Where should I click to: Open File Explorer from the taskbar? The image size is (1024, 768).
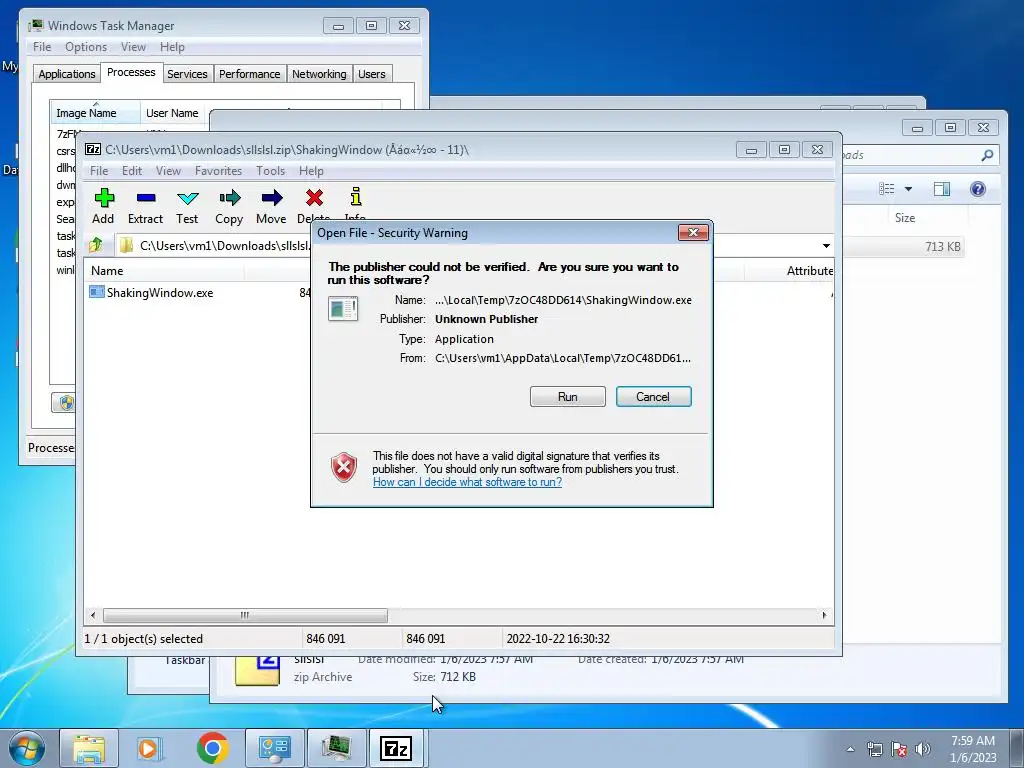click(x=89, y=748)
